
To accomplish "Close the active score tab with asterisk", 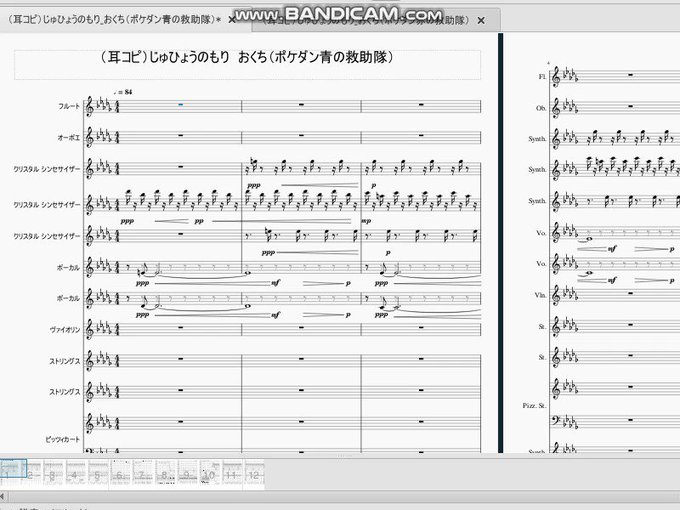I will click(x=232, y=20).
